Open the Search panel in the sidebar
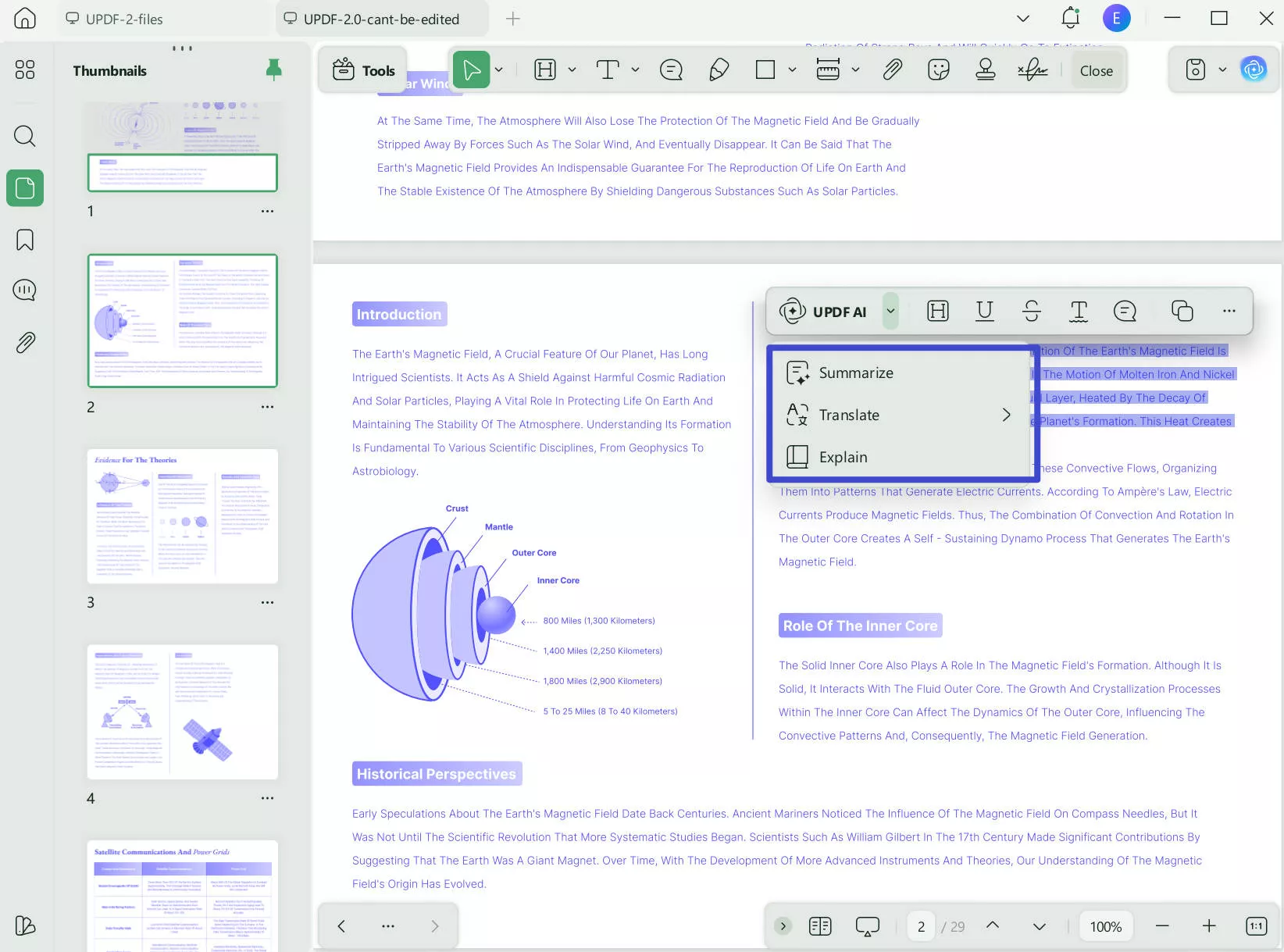The width and height of the screenshot is (1284, 952). 24,136
